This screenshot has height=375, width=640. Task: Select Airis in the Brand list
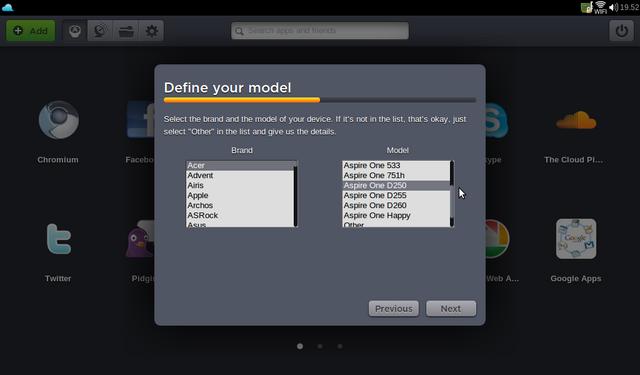pos(240,185)
